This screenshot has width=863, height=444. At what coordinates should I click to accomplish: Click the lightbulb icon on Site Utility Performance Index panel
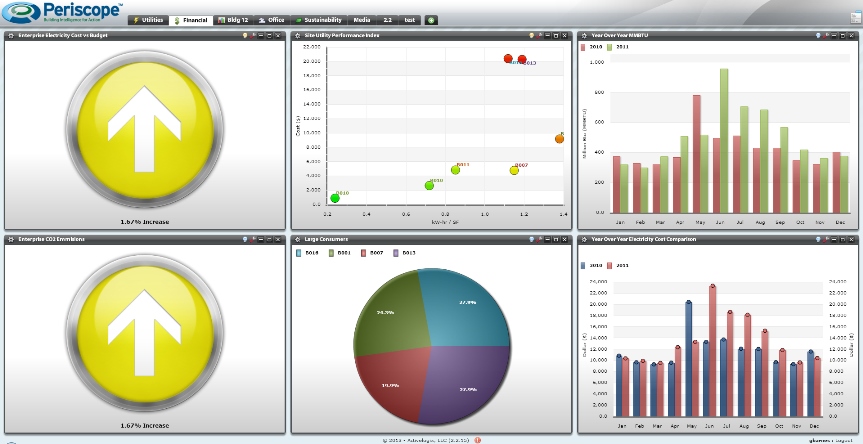(x=531, y=35)
